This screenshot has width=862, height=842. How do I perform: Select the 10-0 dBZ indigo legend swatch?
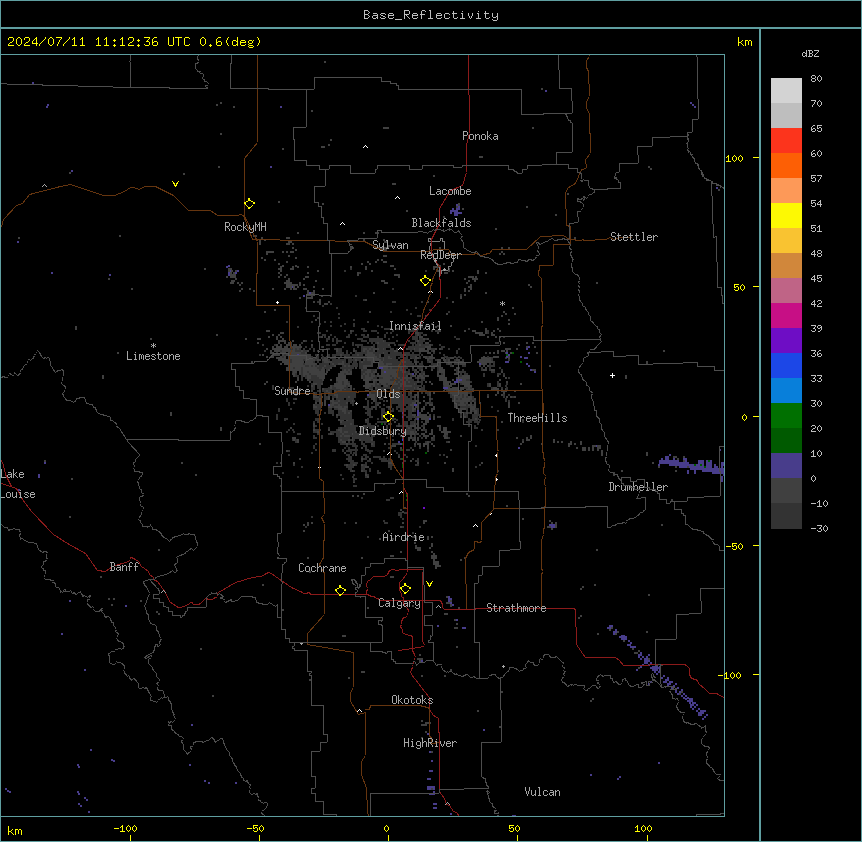[x=786, y=466]
